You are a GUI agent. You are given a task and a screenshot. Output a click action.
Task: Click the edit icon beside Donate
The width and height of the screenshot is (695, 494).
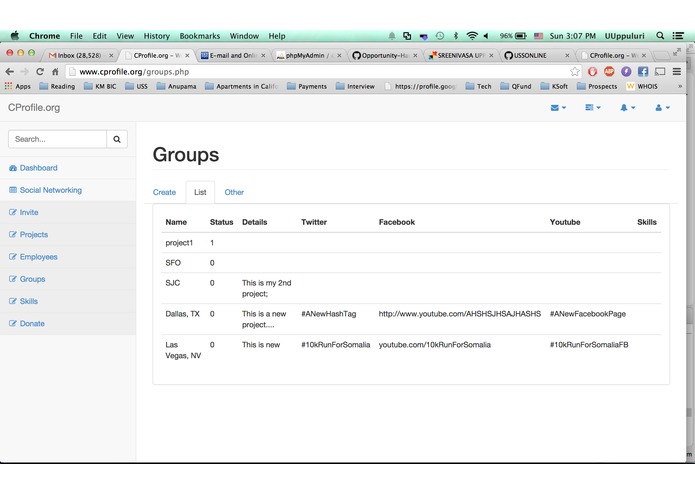(x=13, y=323)
